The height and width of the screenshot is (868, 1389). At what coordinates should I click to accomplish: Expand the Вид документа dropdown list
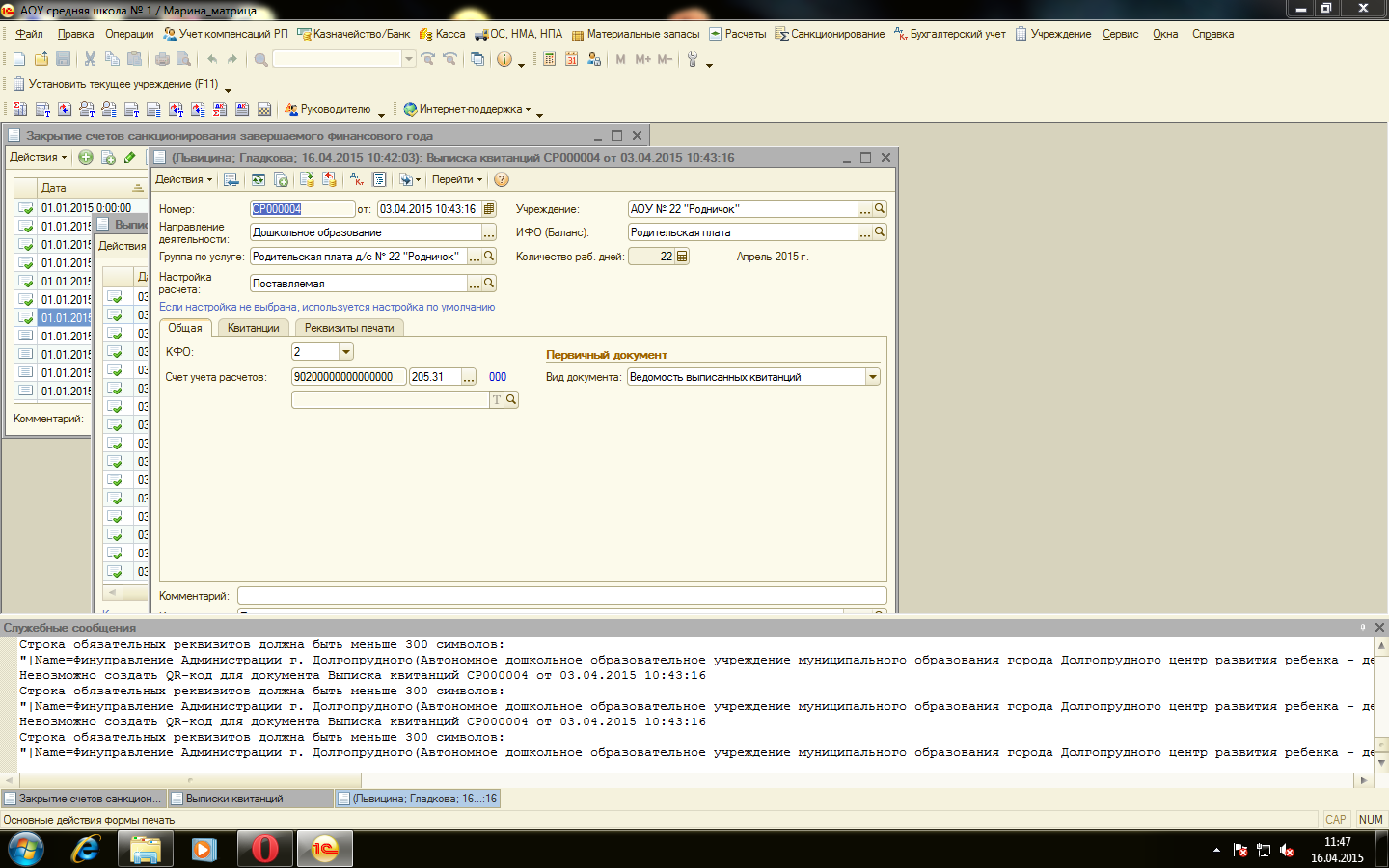(873, 377)
